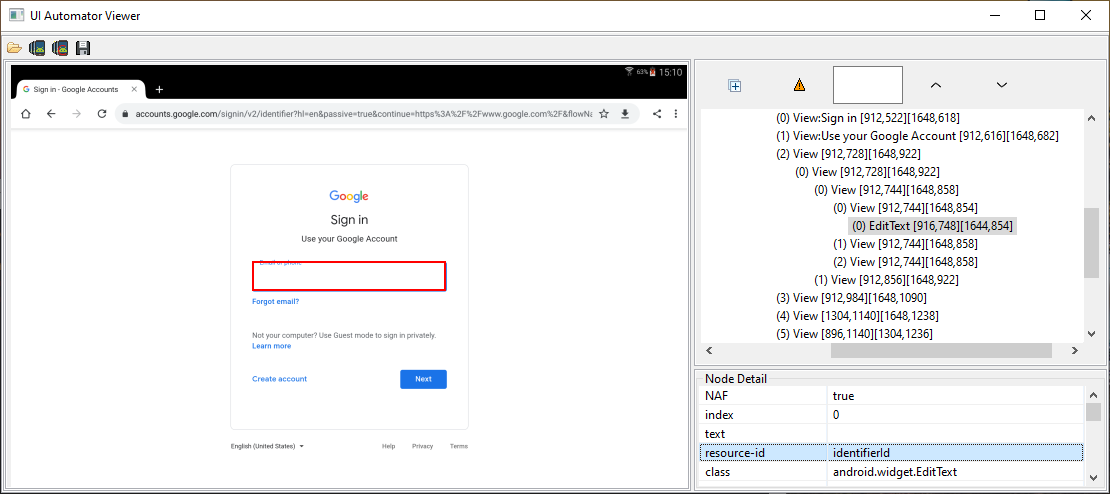
Task: Select the resource-id row in Node Detail
Action: coord(891,452)
